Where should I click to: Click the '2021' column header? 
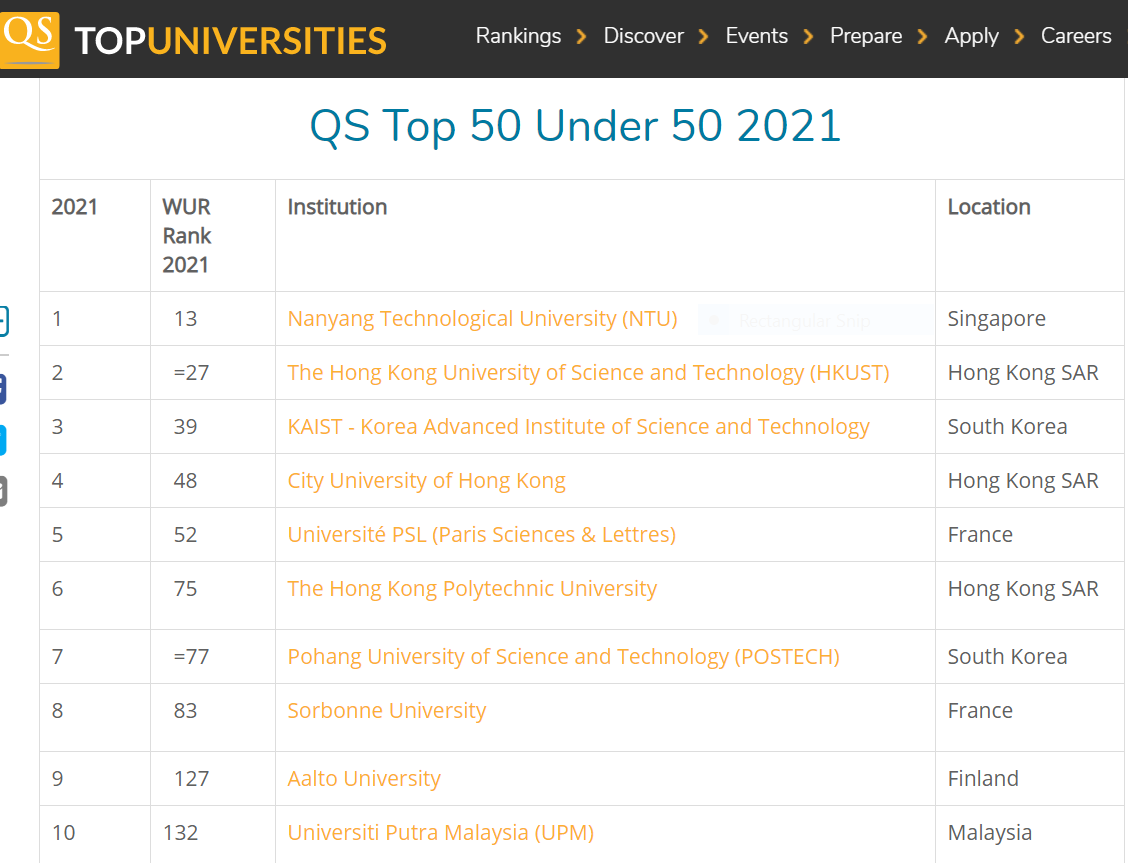pyautogui.click(x=74, y=207)
